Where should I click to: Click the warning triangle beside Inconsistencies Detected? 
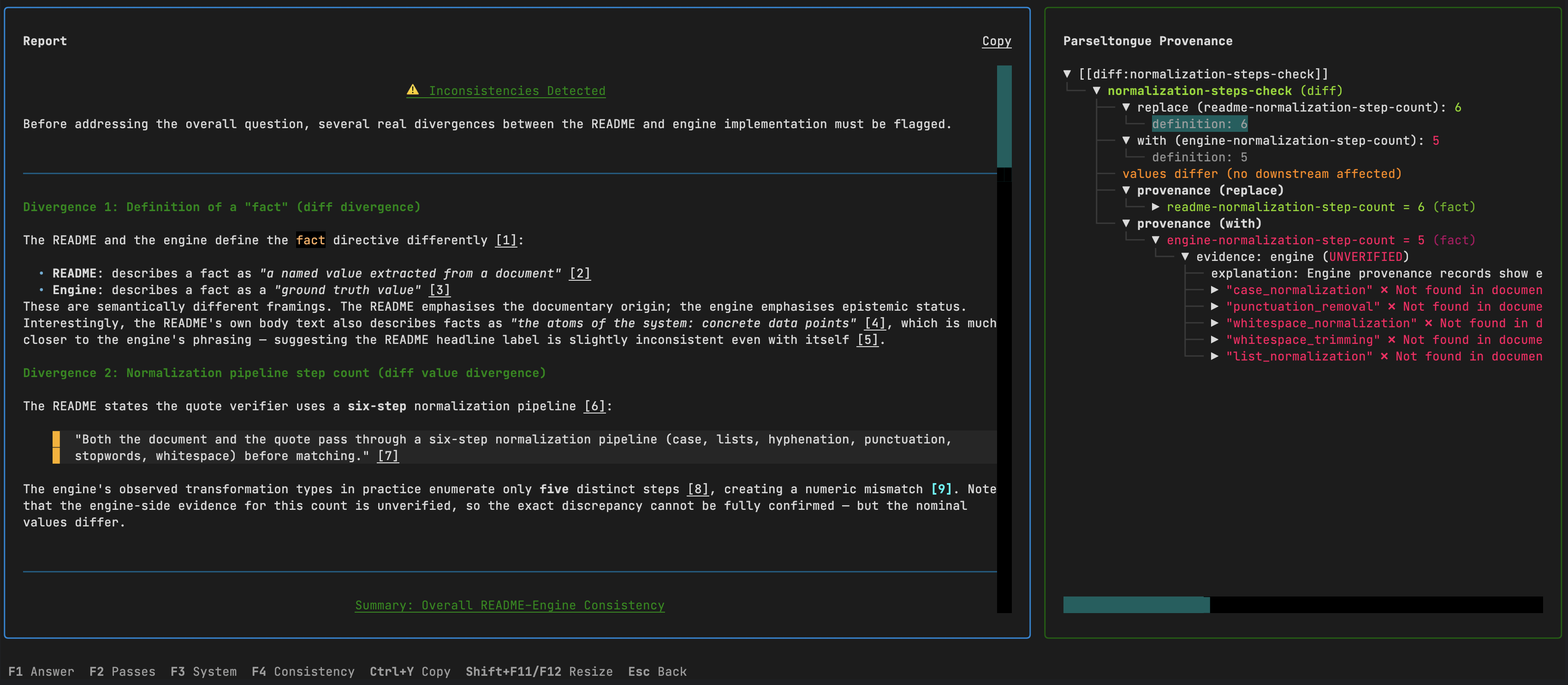click(413, 90)
